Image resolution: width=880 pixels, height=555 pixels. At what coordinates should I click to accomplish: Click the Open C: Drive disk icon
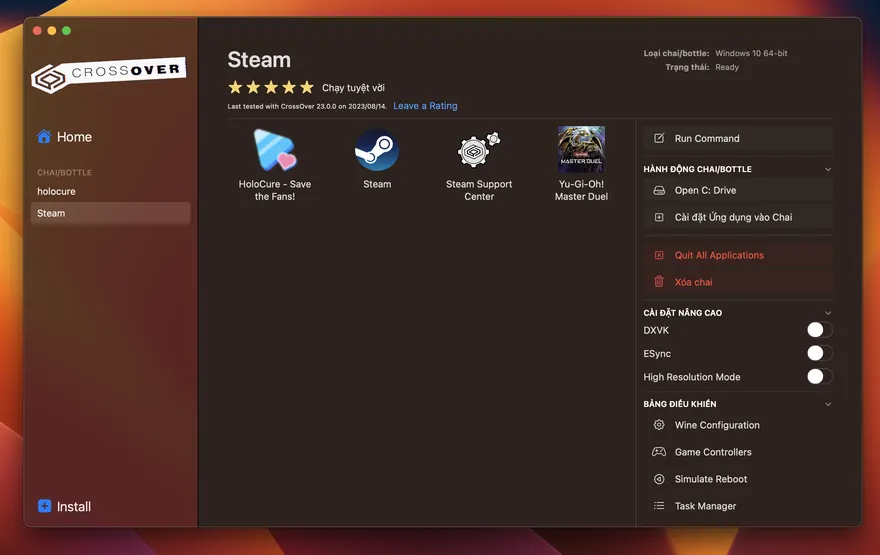(659, 190)
